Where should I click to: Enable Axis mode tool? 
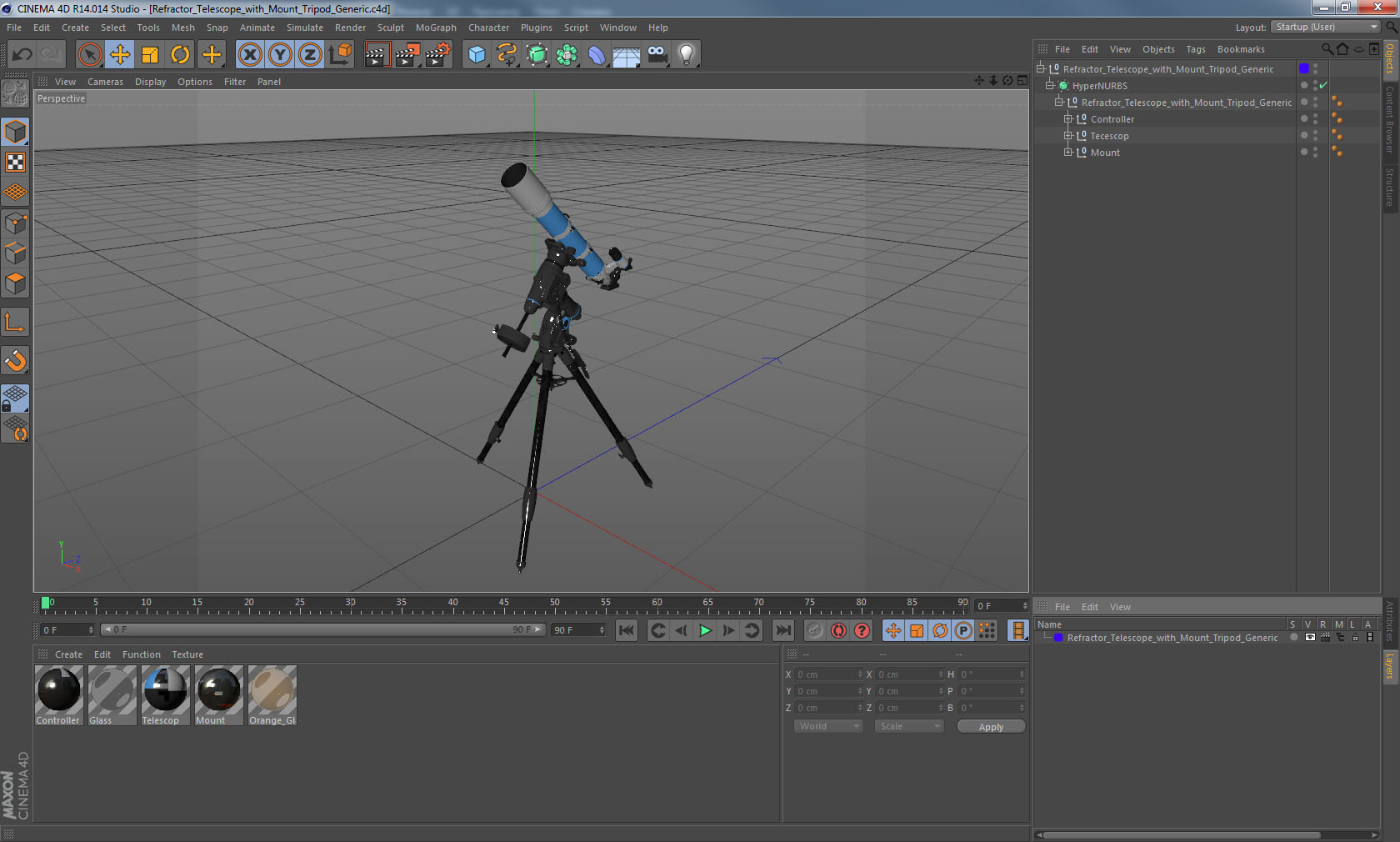tap(16, 322)
